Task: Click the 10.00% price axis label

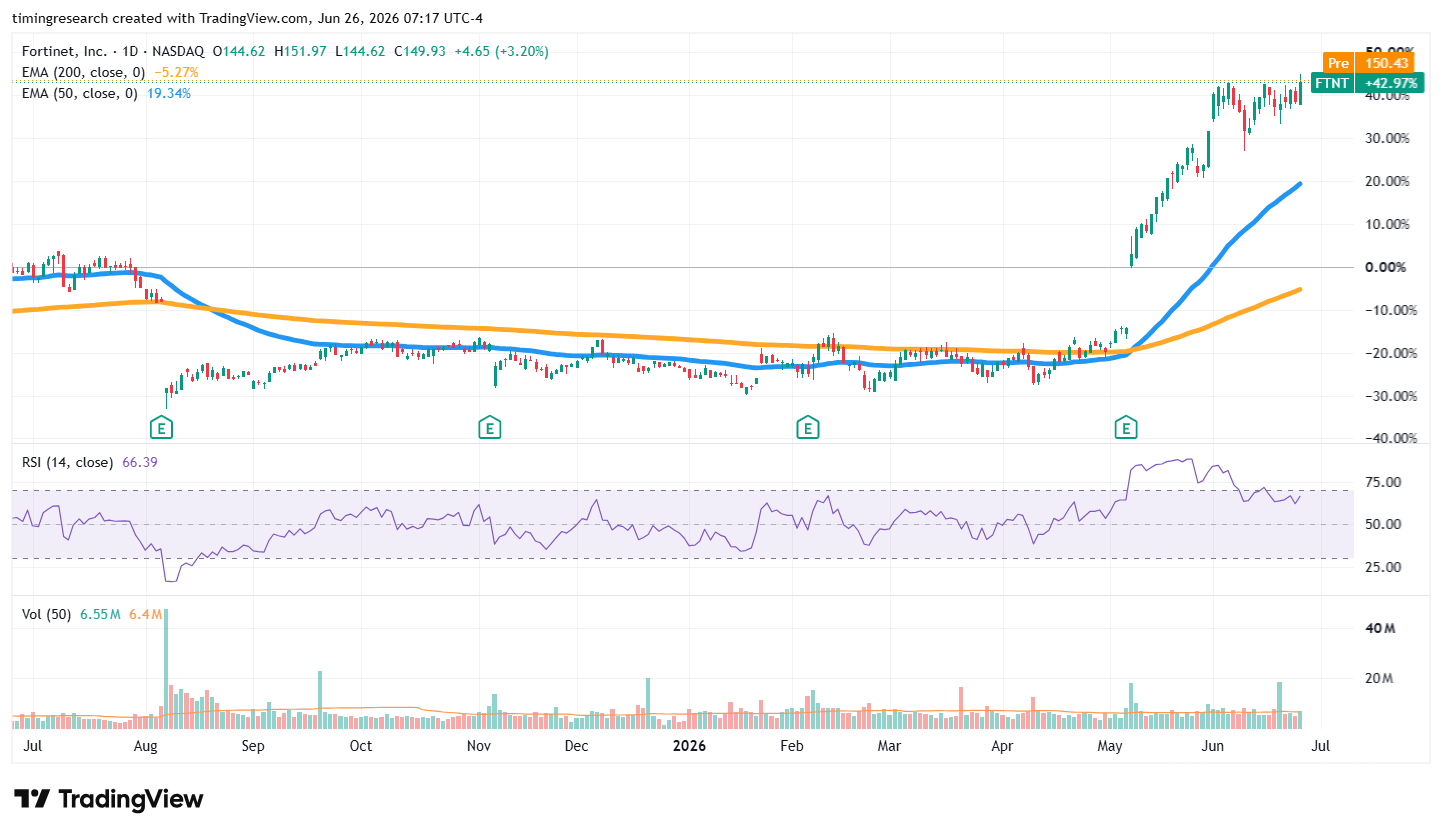Action: pos(1390,224)
